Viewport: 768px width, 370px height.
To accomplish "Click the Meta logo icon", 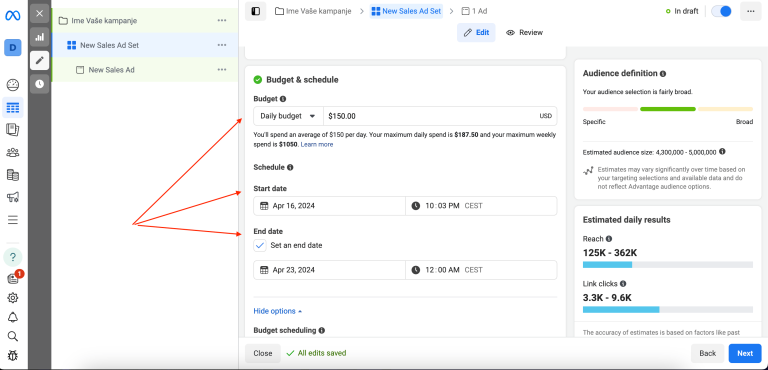I will 13,16.
